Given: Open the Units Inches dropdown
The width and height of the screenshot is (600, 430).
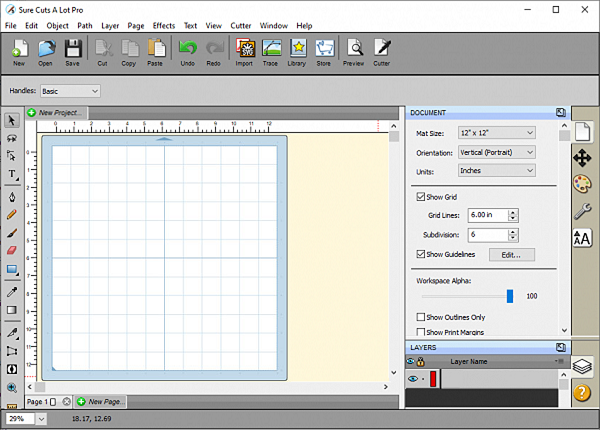Looking at the screenshot, I should pyautogui.click(x=497, y=171).
